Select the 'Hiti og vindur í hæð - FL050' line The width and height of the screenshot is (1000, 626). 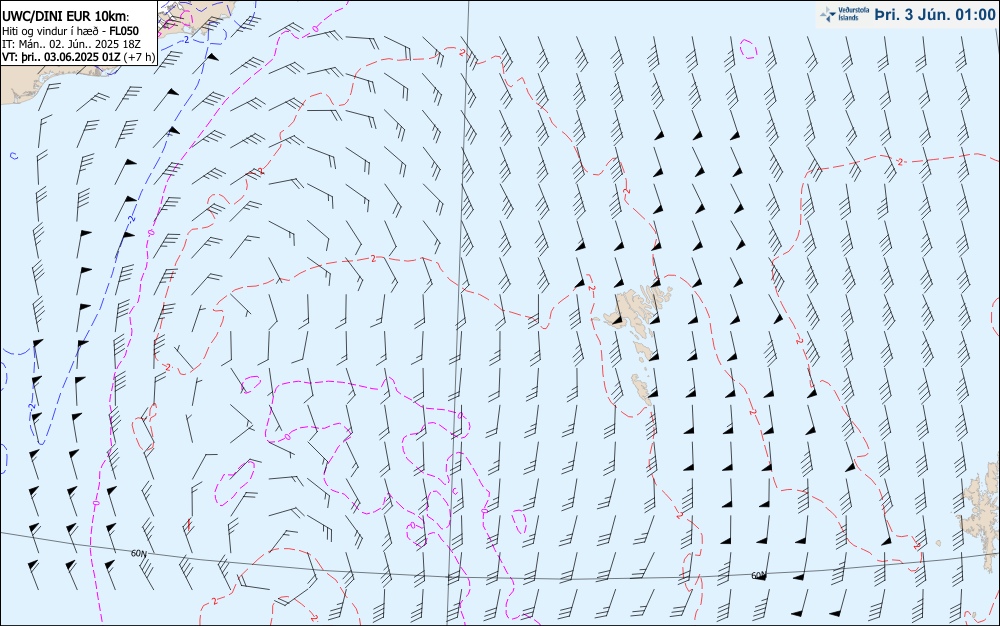pyautogui.click(x=70, y=31)
